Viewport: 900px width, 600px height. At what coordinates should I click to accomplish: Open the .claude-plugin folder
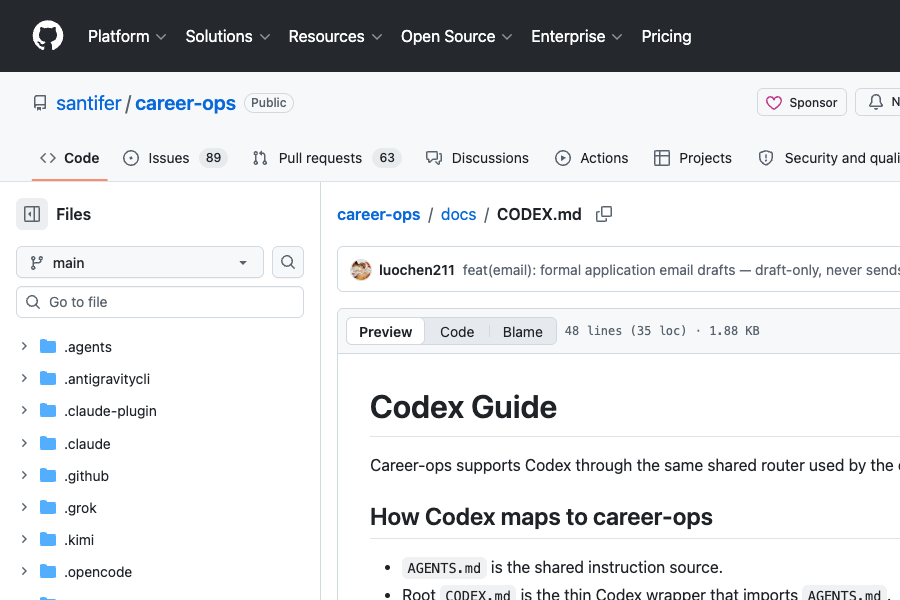[x=110, y=411]
